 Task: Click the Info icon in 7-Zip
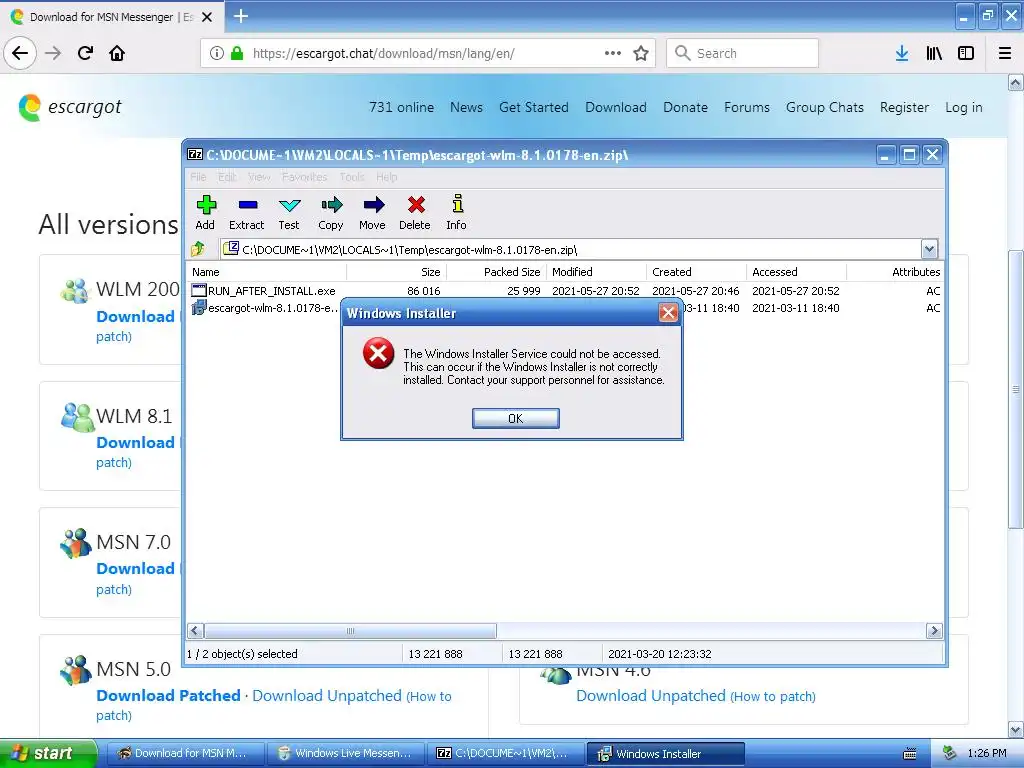pos(456,212)
